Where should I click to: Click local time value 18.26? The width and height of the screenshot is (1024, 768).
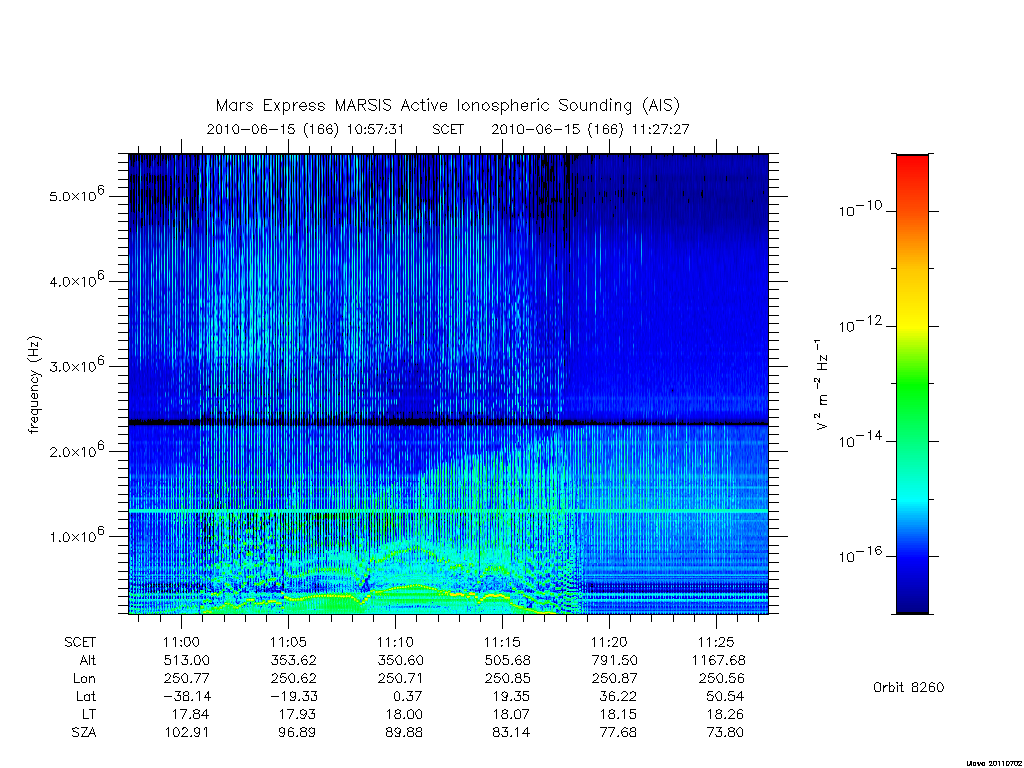point(726,714)
